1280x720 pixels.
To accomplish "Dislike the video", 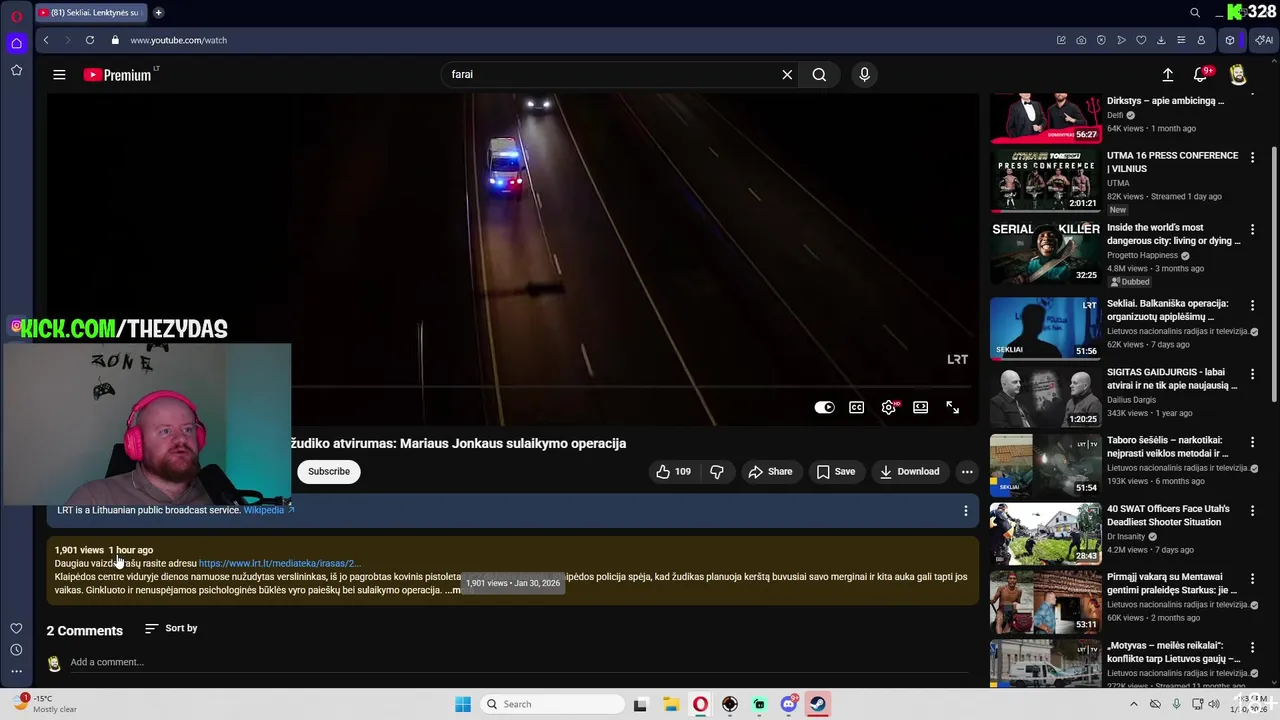I will click(x=717, y=472).
